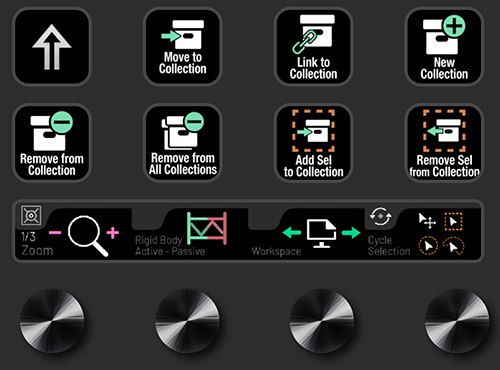Tap the Cycle Selection rotating arrows icon

coord(380,216)
